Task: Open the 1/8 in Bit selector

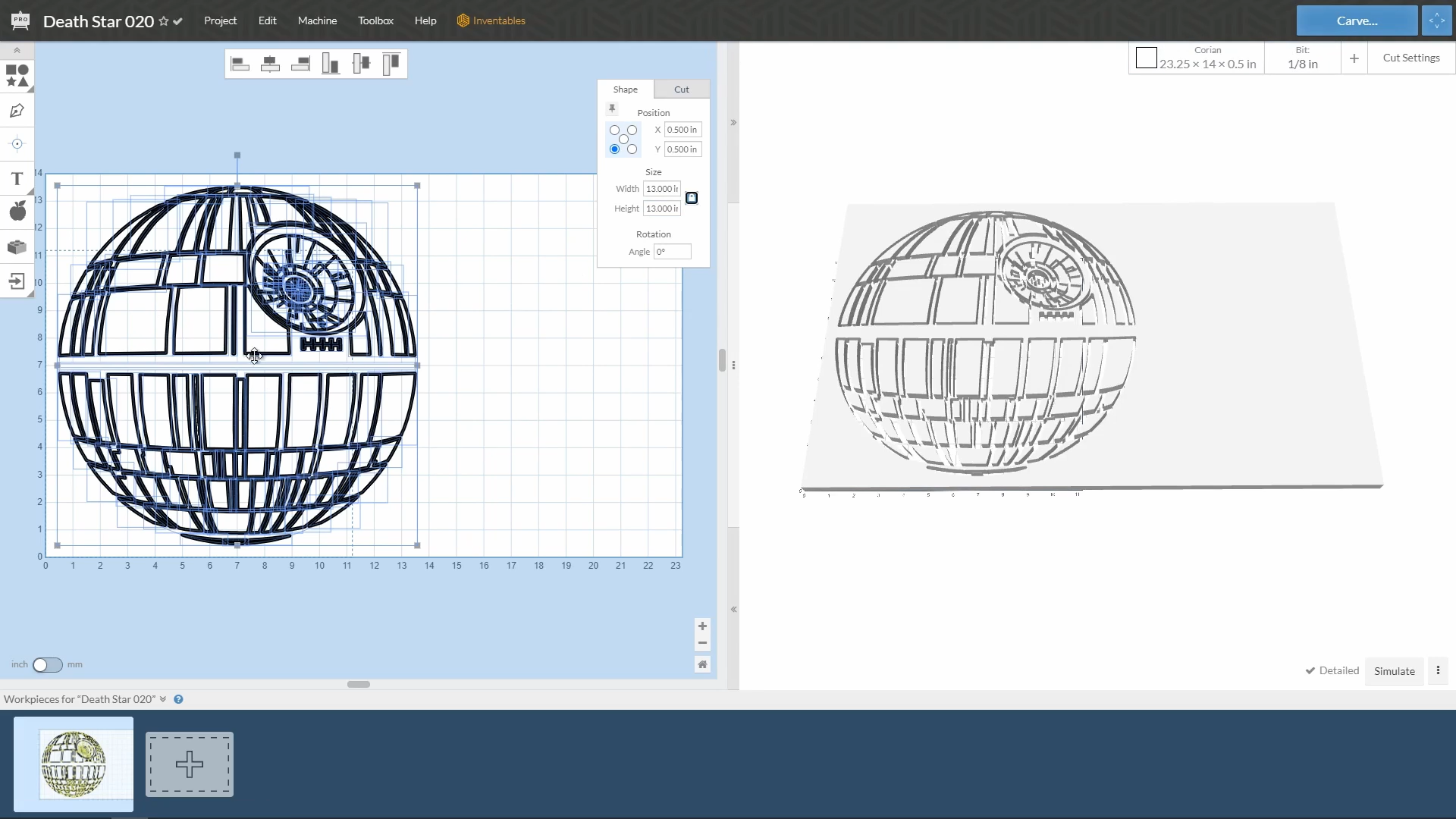Action: 1302,58
